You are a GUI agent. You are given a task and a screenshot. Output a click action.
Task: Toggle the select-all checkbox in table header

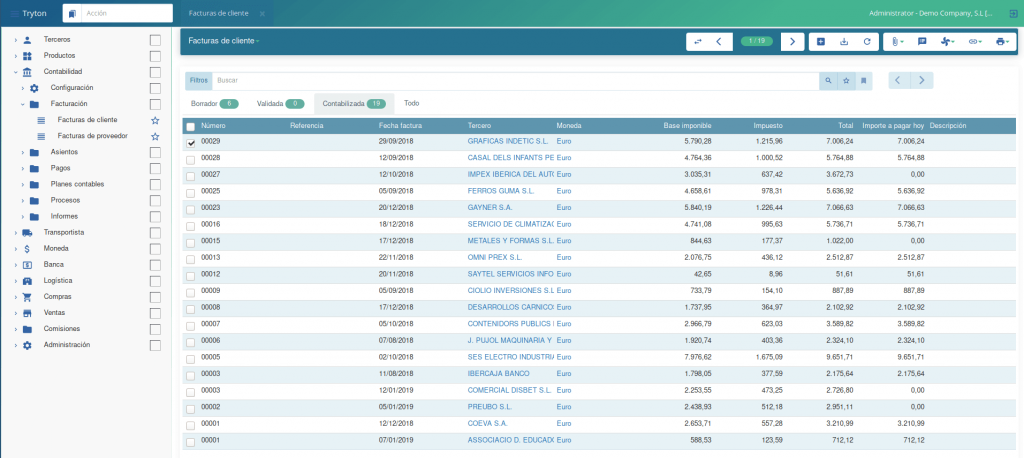click(191, 127)
